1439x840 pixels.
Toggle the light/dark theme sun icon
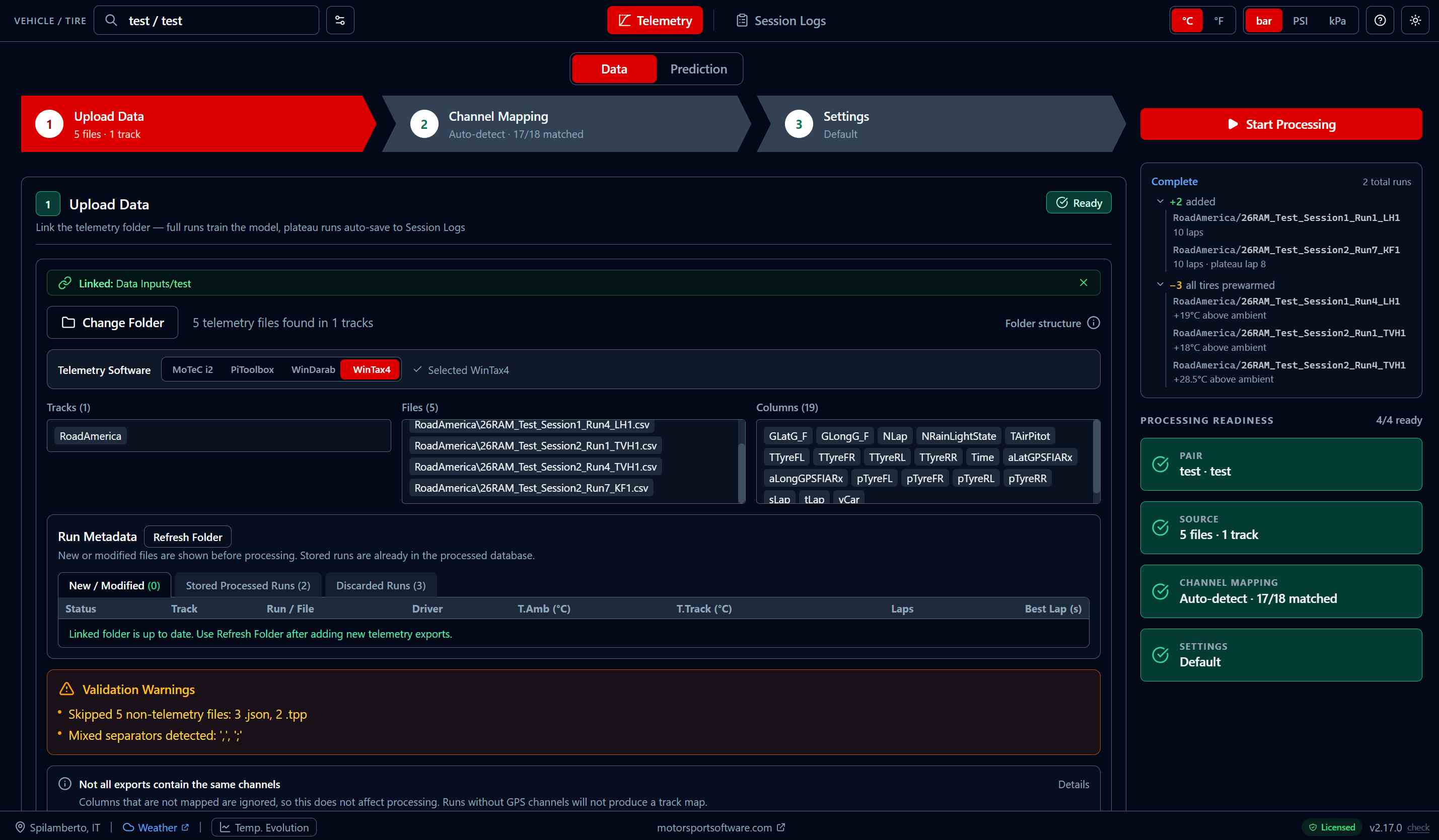click(x=1414, y=21)
